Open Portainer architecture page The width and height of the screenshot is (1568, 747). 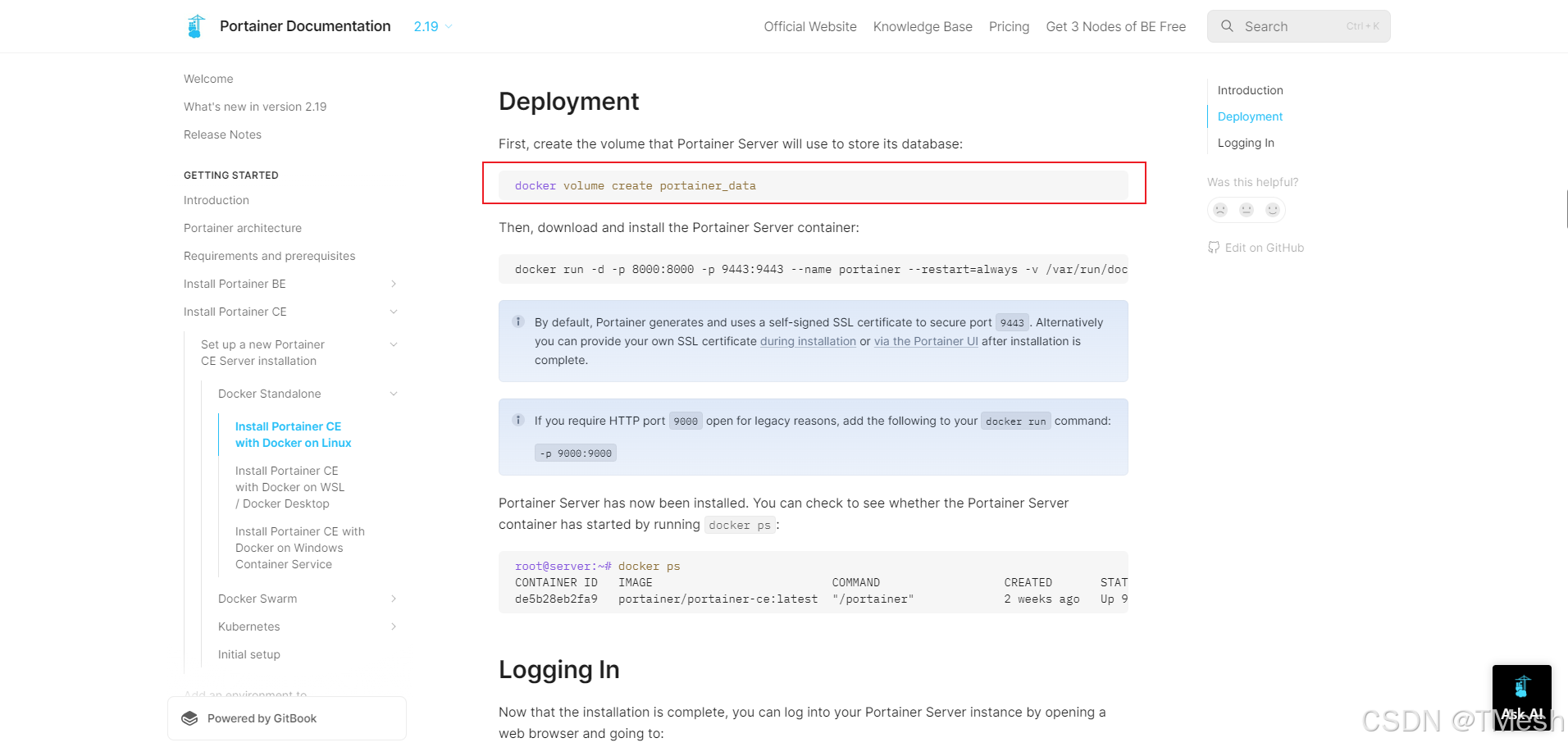243,228
